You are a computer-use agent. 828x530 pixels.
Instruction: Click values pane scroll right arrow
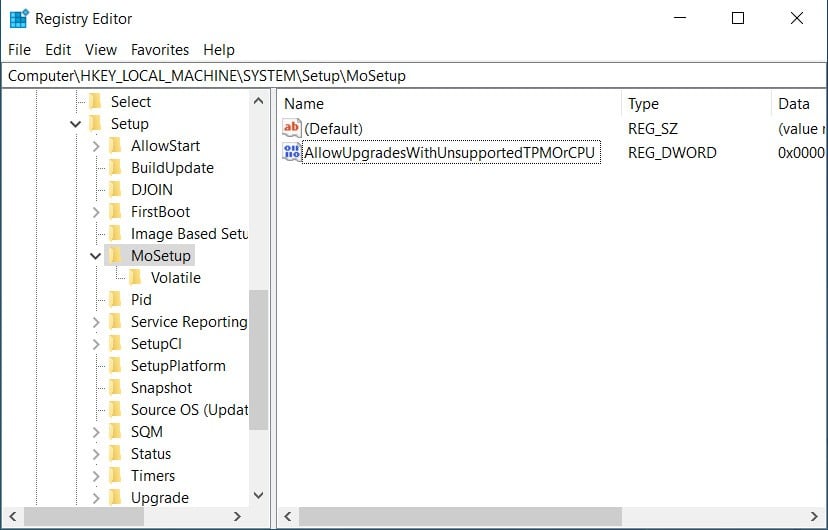point(814,516)
